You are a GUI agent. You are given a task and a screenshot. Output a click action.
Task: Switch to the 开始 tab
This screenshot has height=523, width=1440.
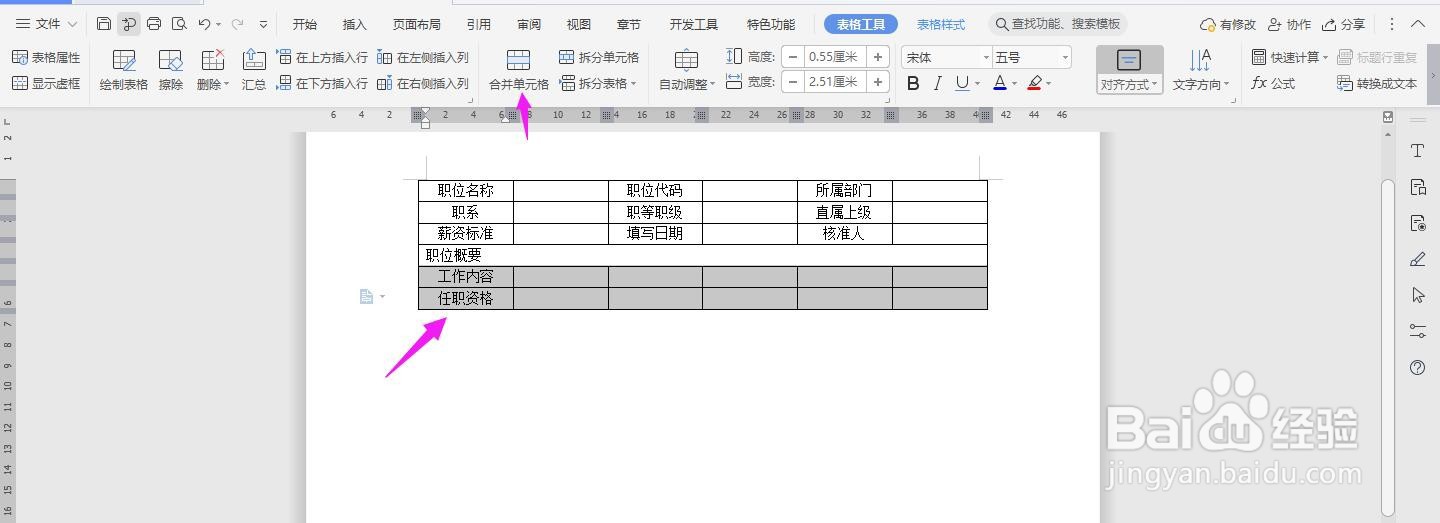pyautogui.click(x=305, y=24)
